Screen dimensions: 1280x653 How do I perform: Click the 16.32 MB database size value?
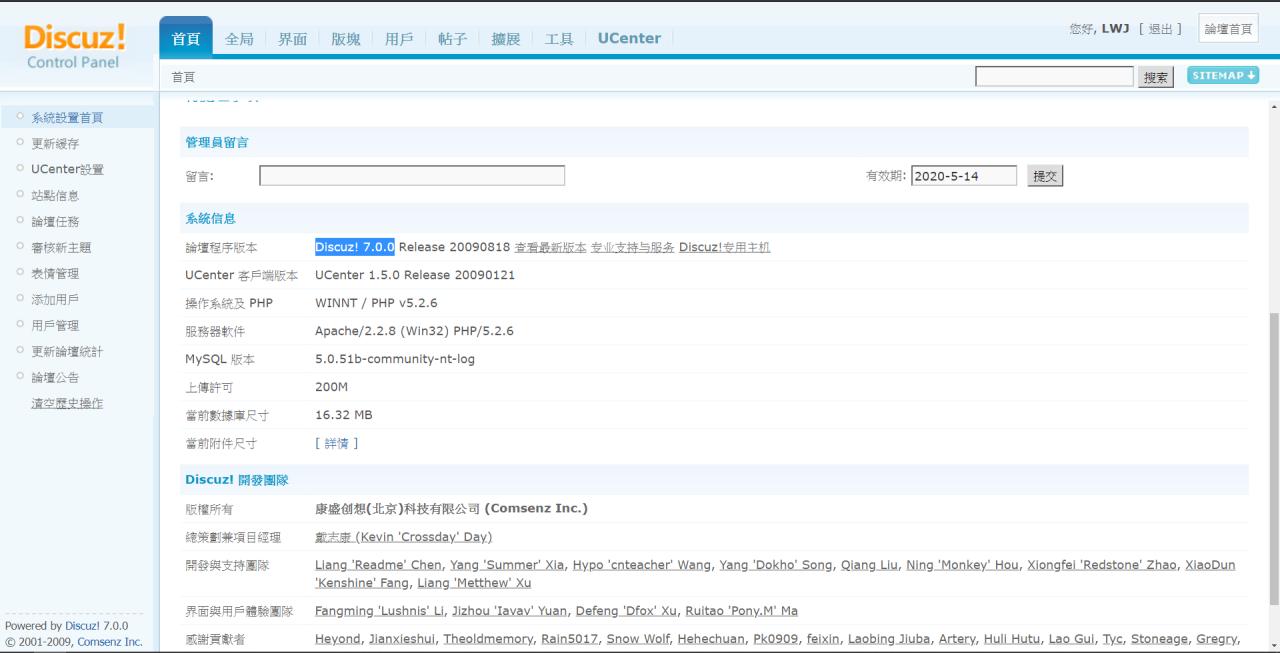click(344, 415)
